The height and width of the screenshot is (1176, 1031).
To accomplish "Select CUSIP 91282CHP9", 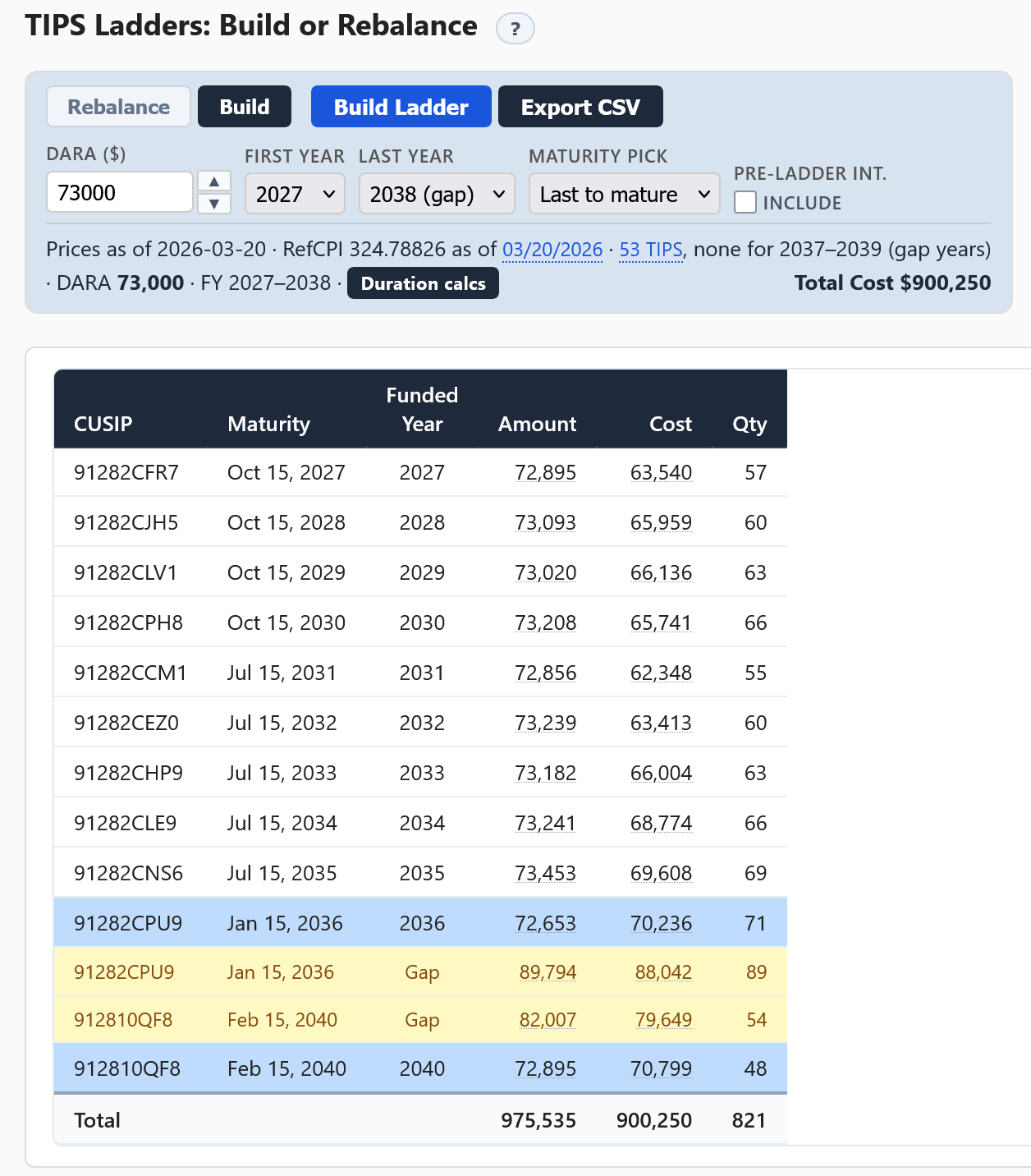I will (129, 773).
